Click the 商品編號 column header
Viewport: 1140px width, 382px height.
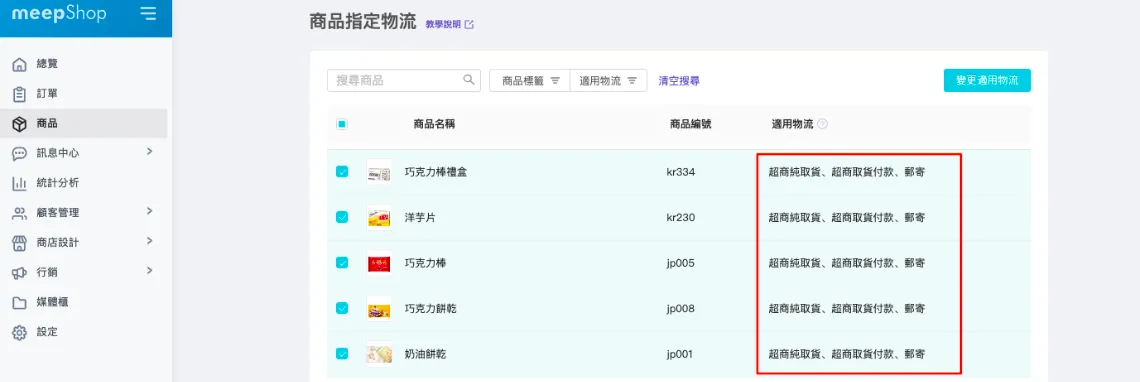pos(691,124)
